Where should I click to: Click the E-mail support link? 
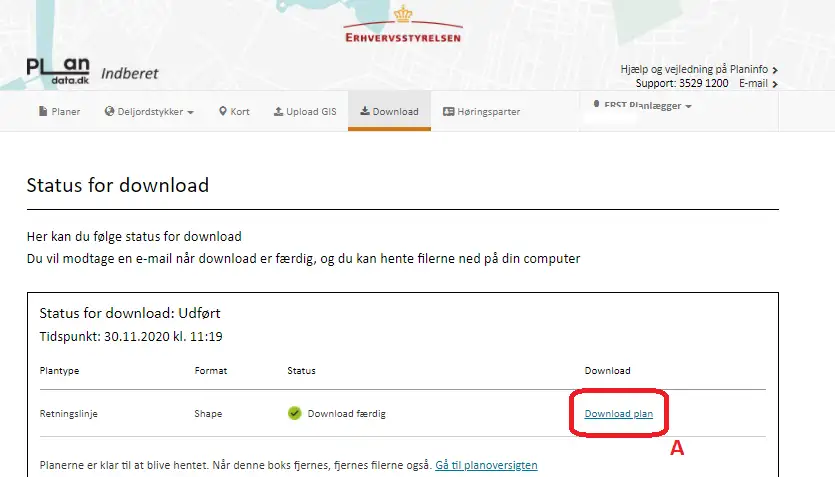click(753, 83)
